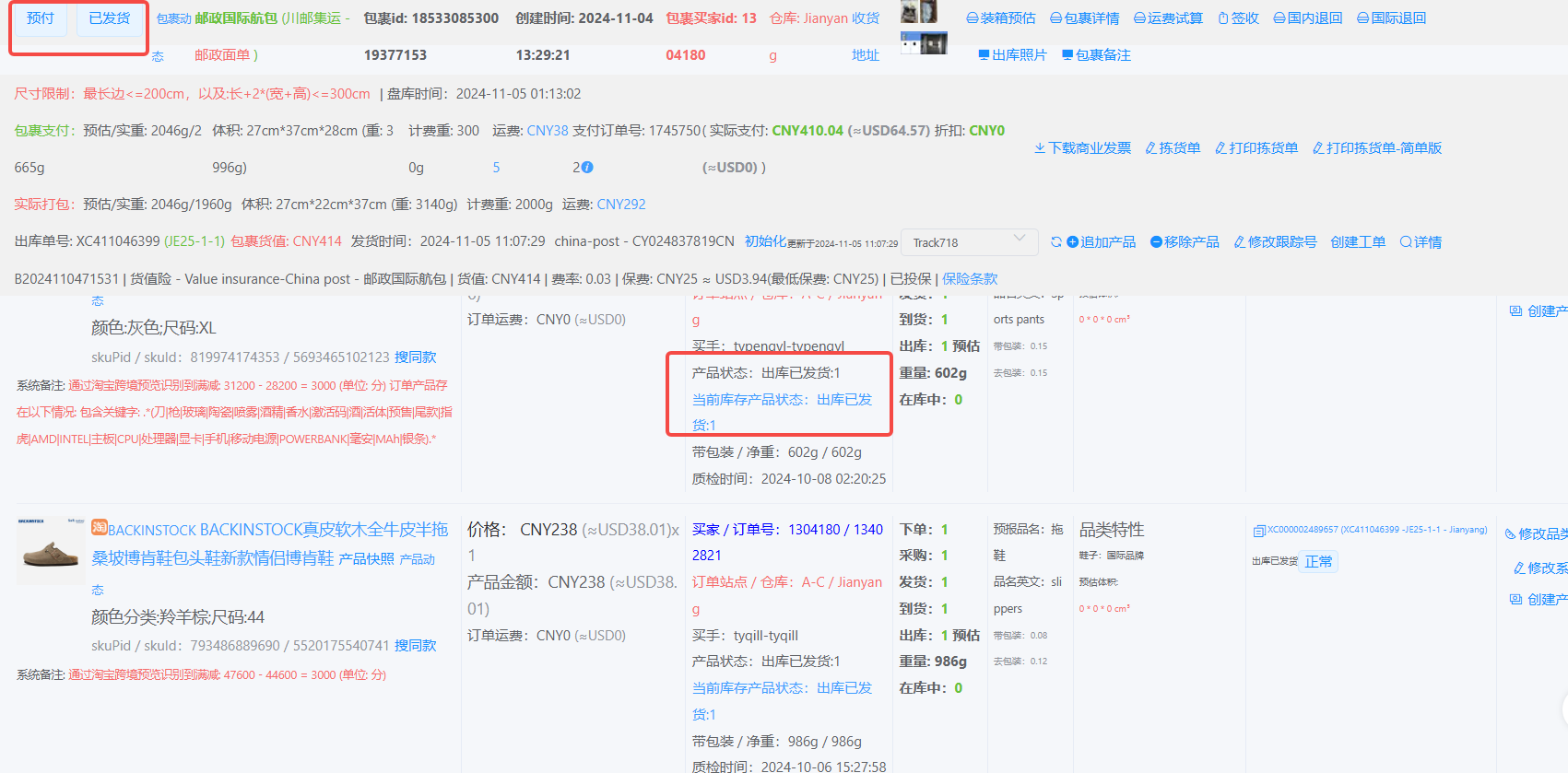Click the 移除产品 minus icon
The height and width of the screenshot is (773, 1568).
pyautogui.click(x=1156, y=242)
